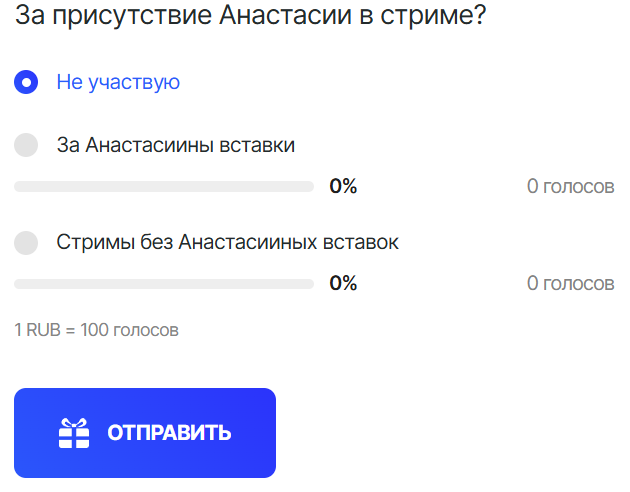
Task: Choose the За Анастасиины вставки radio option
Action: coord(26,145)
